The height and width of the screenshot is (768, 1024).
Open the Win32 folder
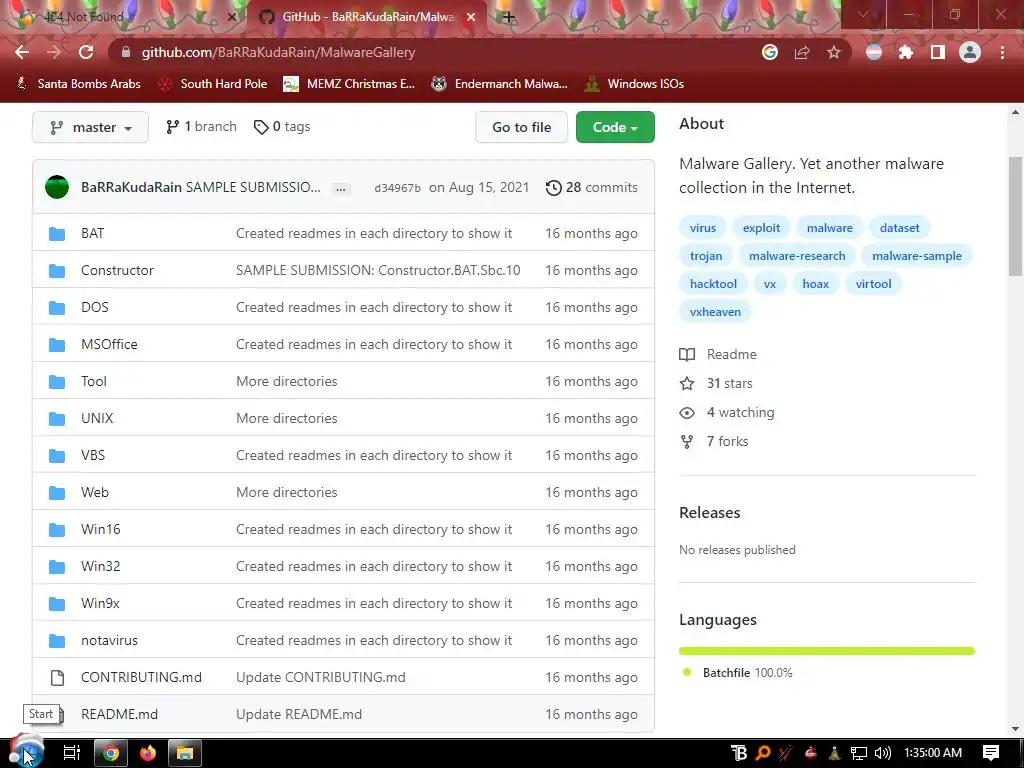point(101,566)
